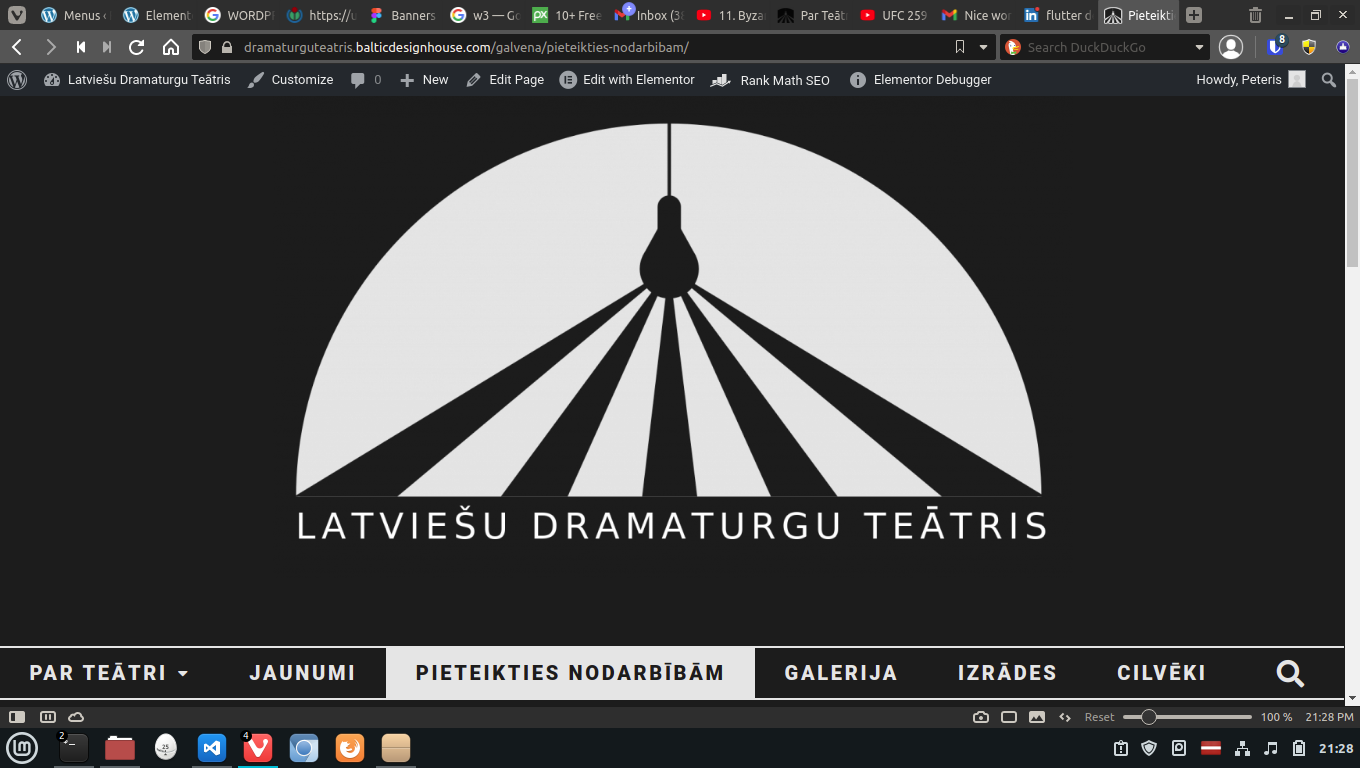Viewport: 1360px width, 768px height.
Task: Open the Latvian keyboard layout flag
Action: 1211,748
